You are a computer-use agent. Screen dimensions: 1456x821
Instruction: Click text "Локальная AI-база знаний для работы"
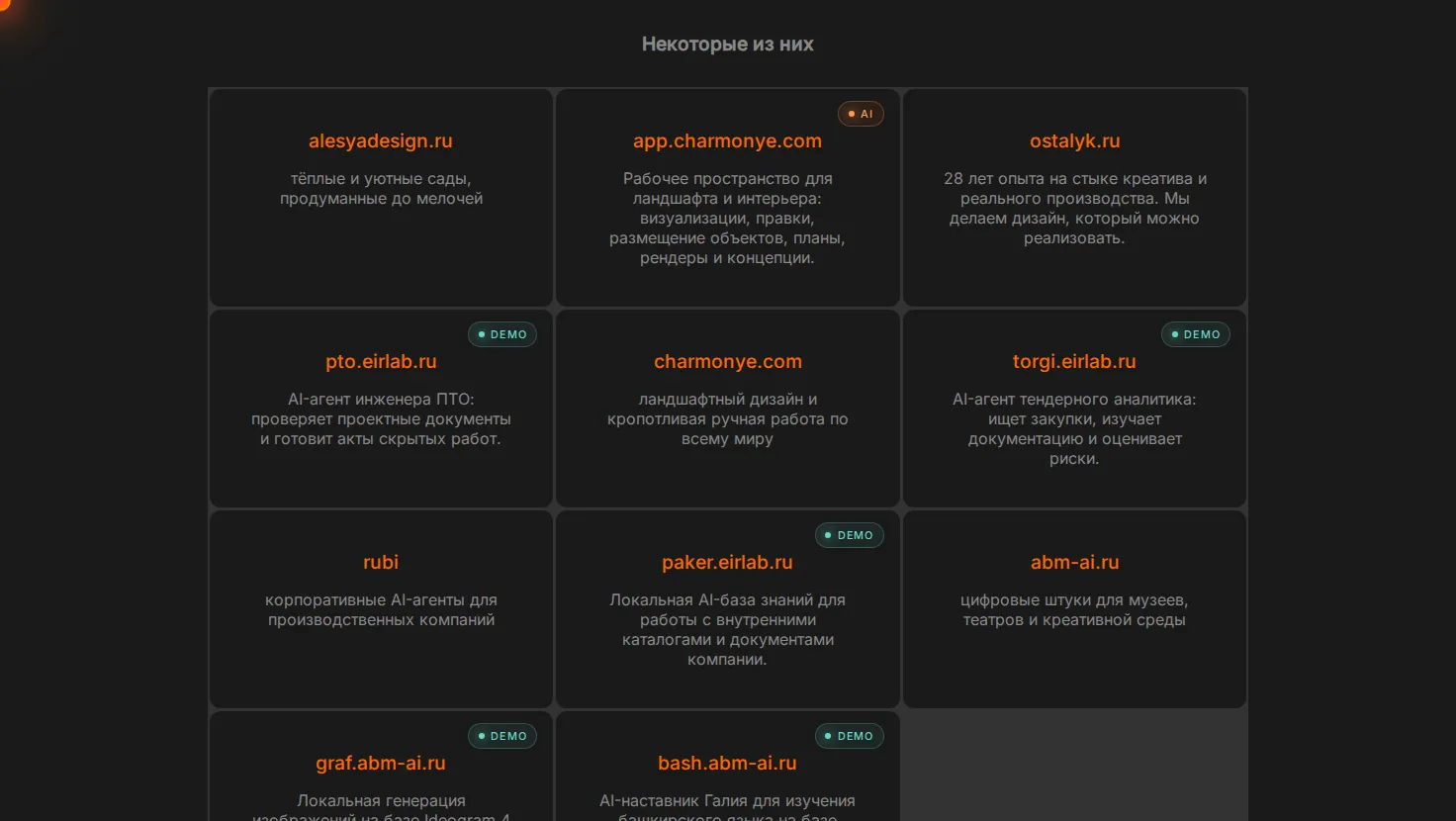[727, 609]
